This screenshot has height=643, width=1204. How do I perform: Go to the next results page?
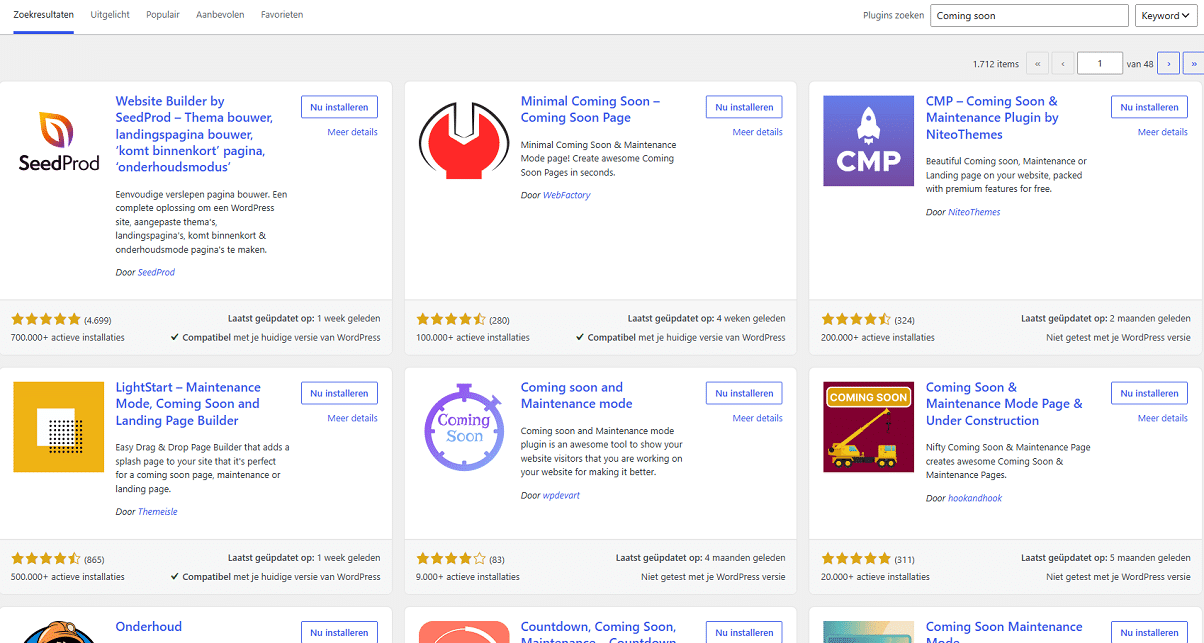1168,64
